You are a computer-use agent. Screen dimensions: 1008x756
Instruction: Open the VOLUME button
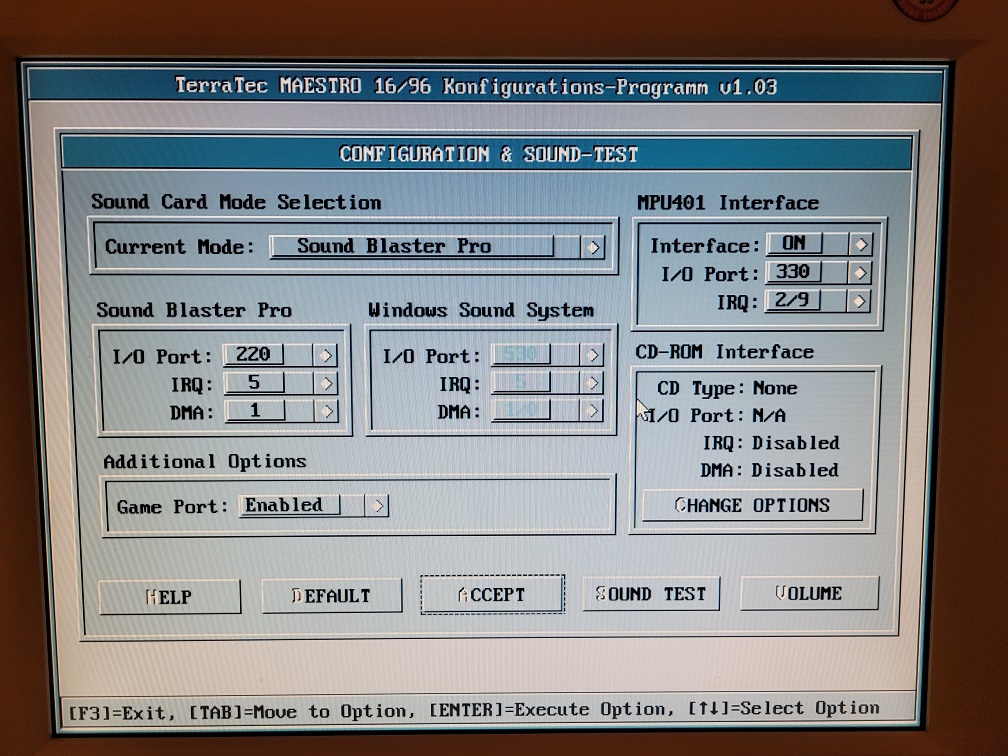pos(809,593)
